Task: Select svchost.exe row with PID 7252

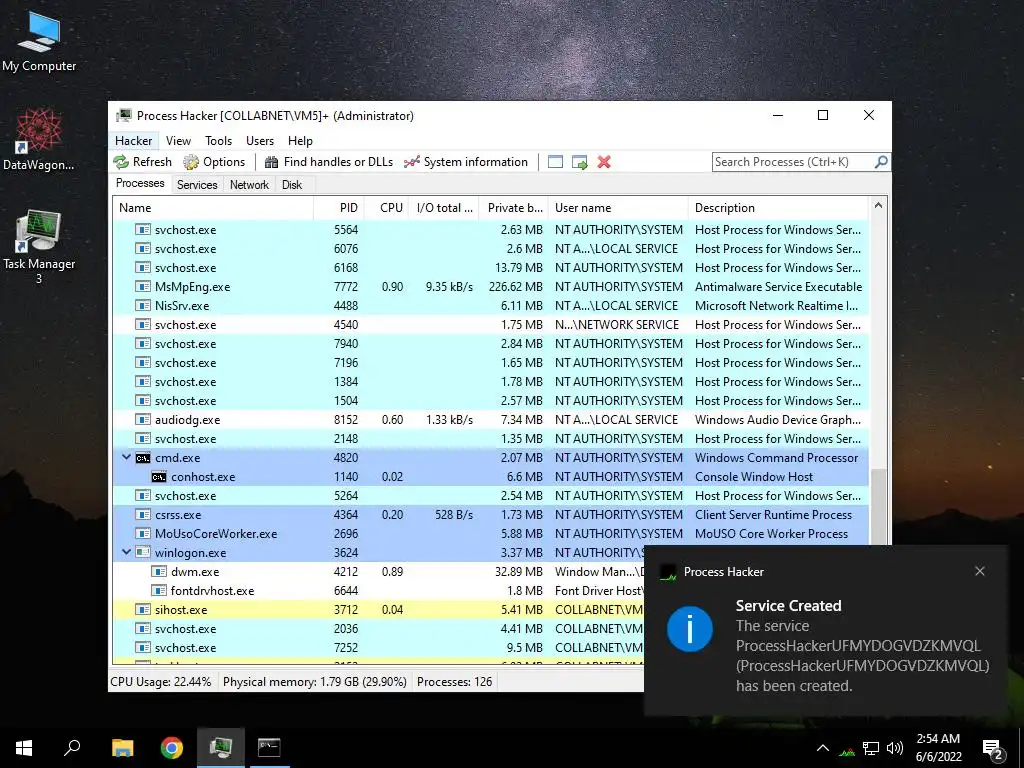Action: (x=378, y=648)
